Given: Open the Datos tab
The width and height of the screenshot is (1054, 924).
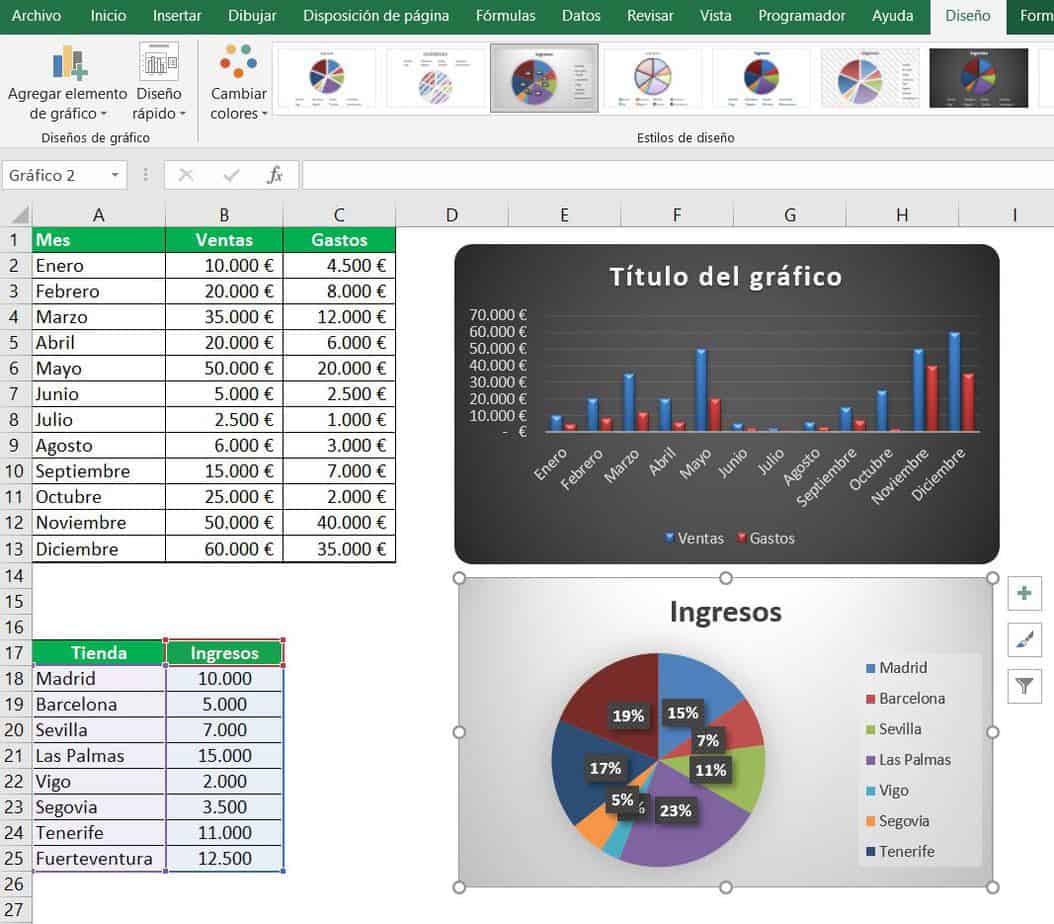Looking at the screenshot, I should [581, 15].
